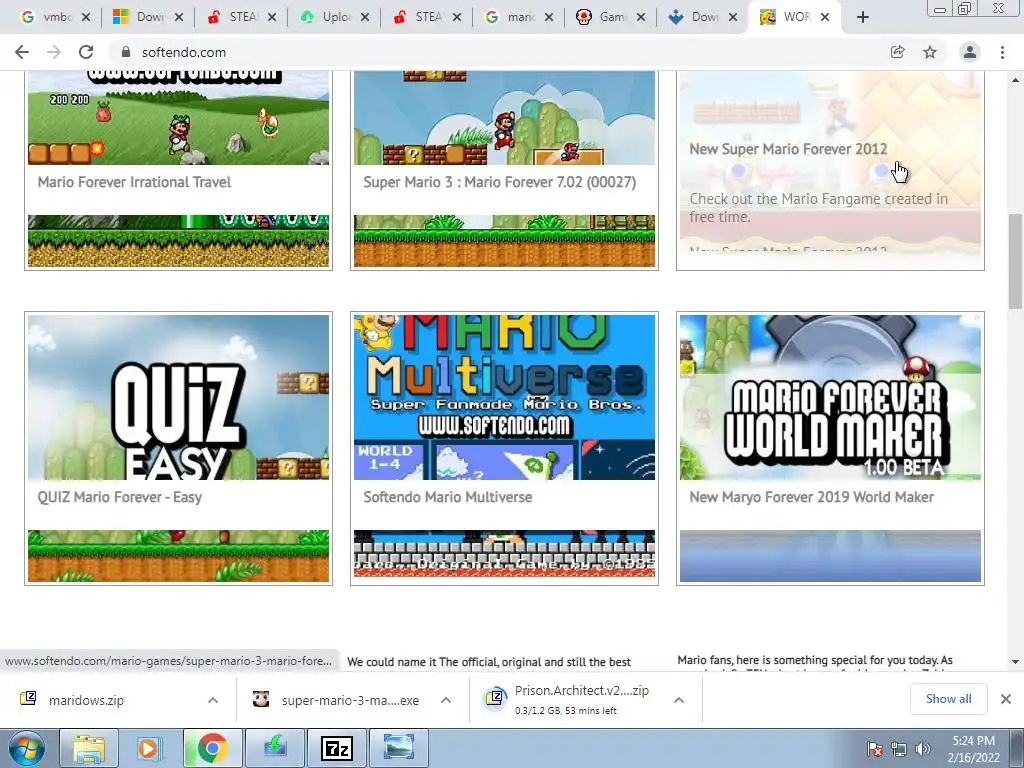
Task: Expand options for Prison.Architect download
Action: point(679,700)
